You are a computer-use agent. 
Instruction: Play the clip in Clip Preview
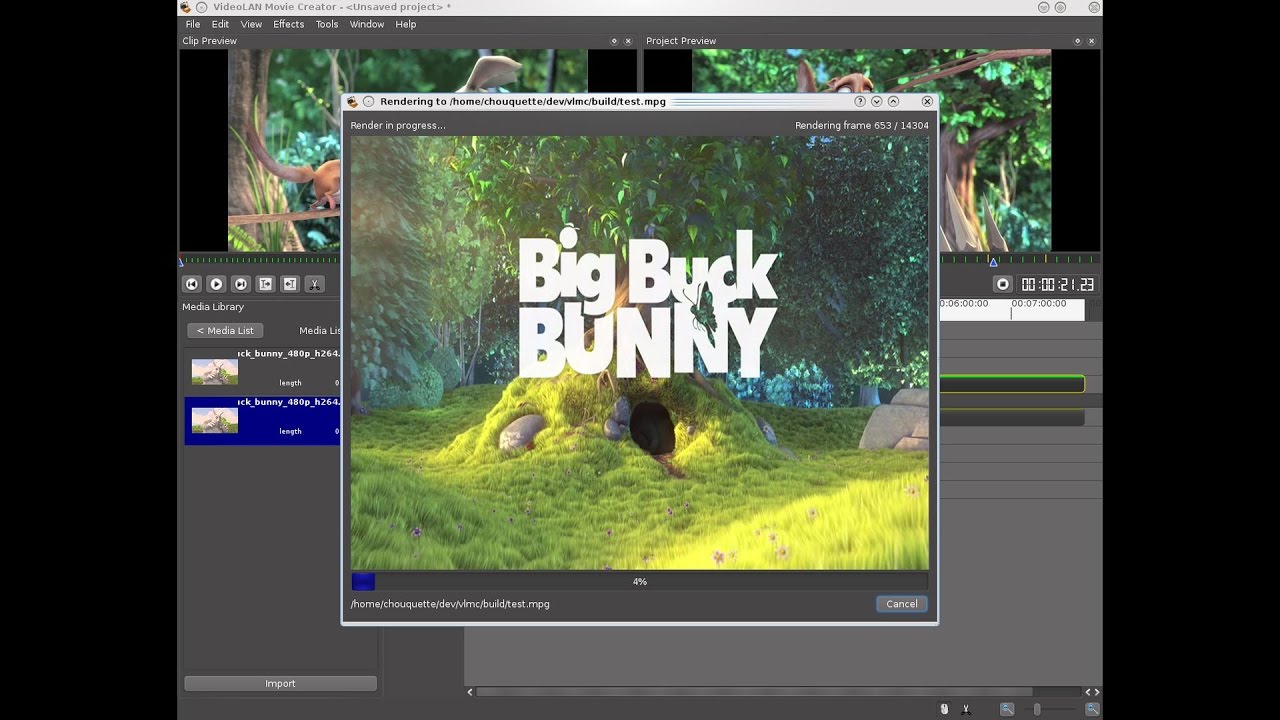pyautogui.click(x=216, y=284)
